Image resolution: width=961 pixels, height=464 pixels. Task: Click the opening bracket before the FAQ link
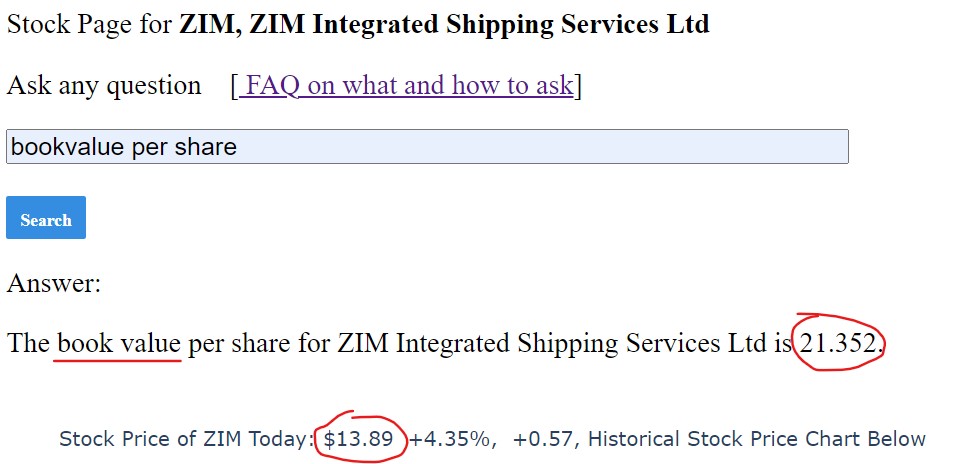pyautogui.click(x=235, y=86)
